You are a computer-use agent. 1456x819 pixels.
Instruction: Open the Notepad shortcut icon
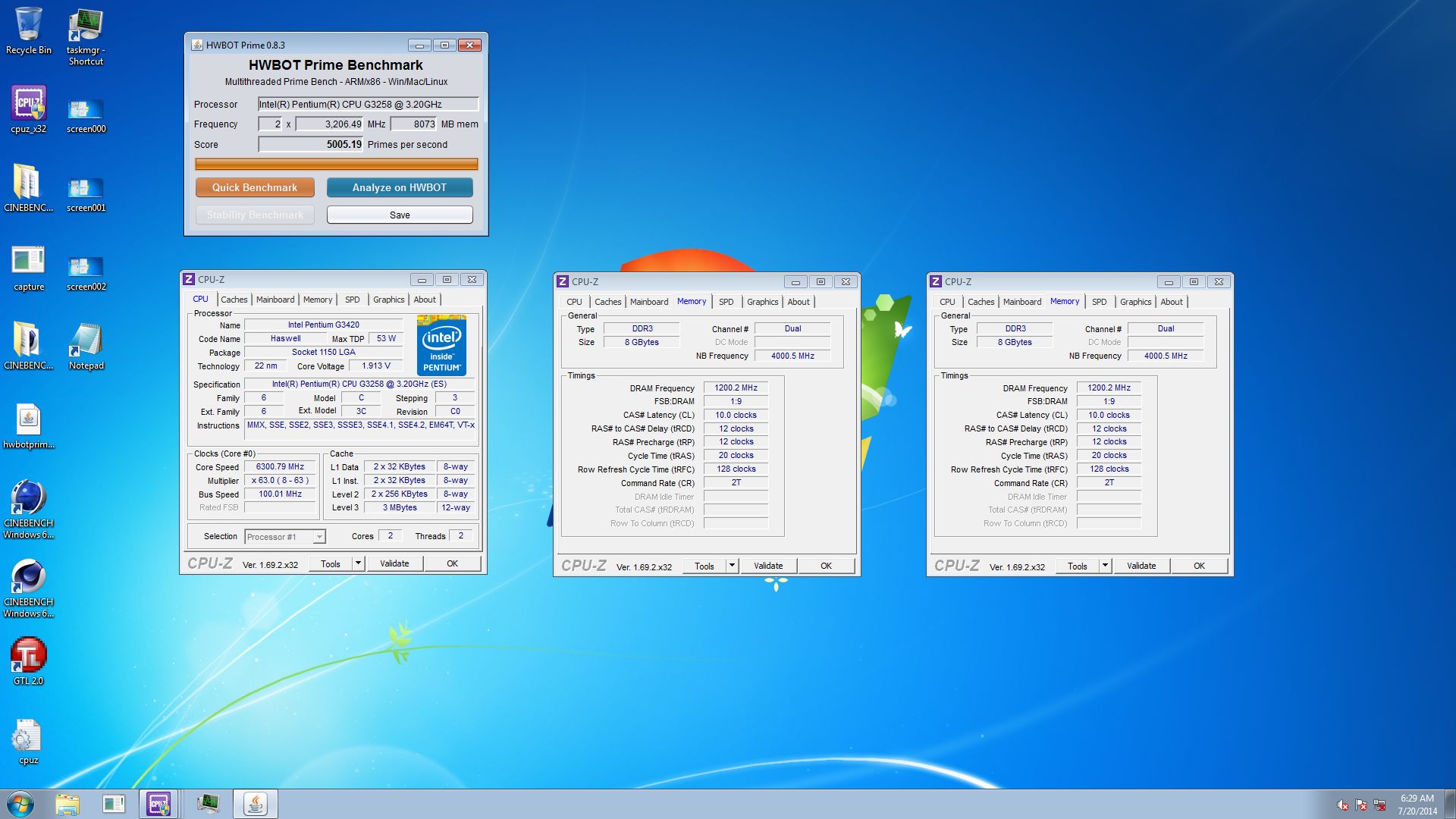[86, 347]
